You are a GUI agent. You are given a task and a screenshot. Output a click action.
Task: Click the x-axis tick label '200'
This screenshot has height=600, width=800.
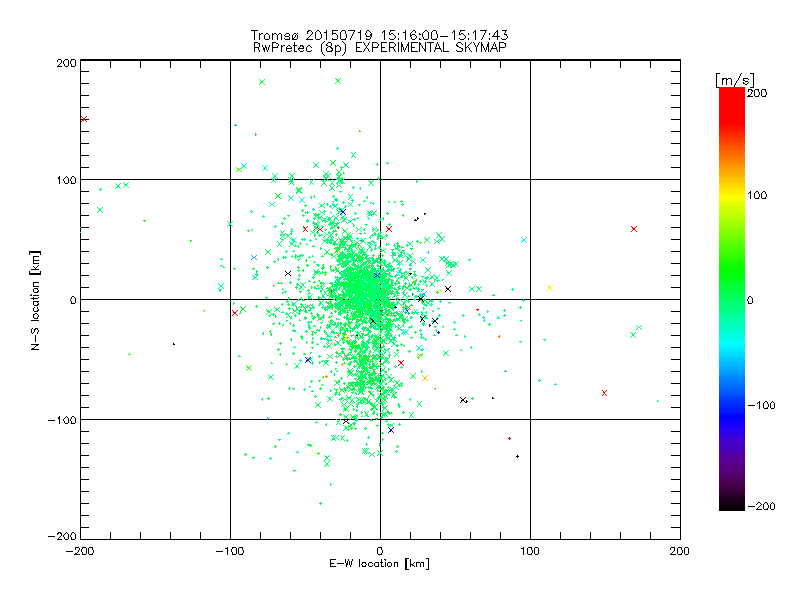680,551
